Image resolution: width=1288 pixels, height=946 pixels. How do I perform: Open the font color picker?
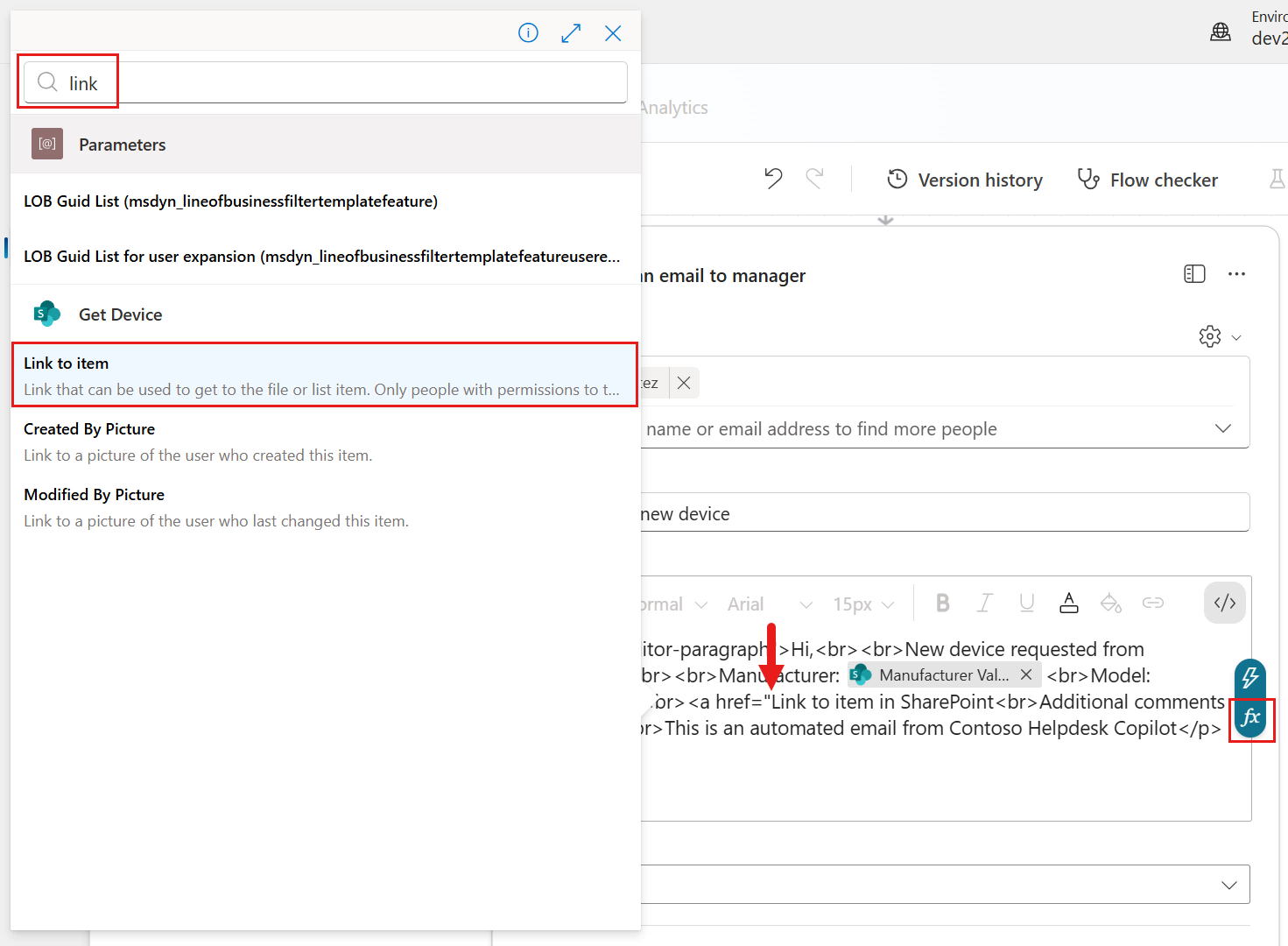[1068, 603]
